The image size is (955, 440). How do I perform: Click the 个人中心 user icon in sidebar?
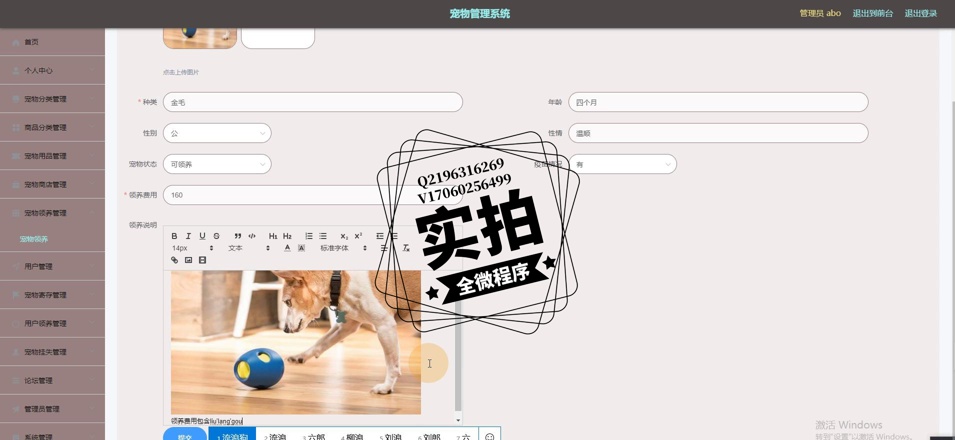16,70
